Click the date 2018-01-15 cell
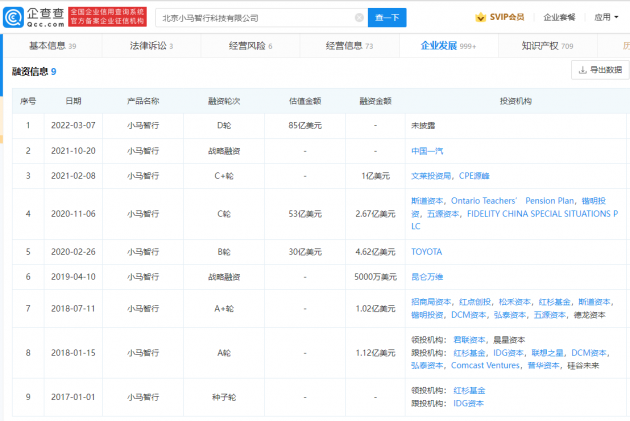 73,353
